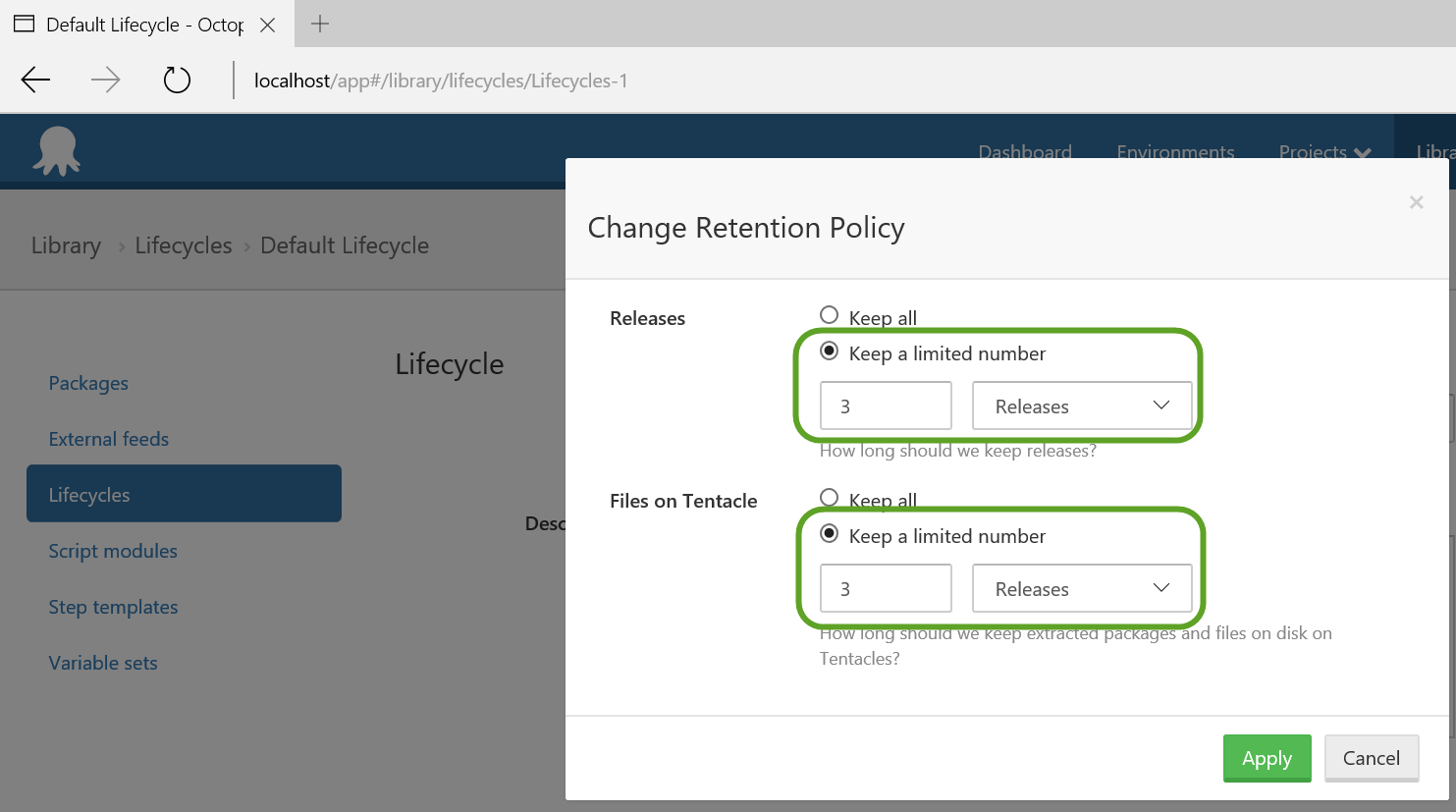Select Keep a limited number for Tentacle files

pos(830,534)
